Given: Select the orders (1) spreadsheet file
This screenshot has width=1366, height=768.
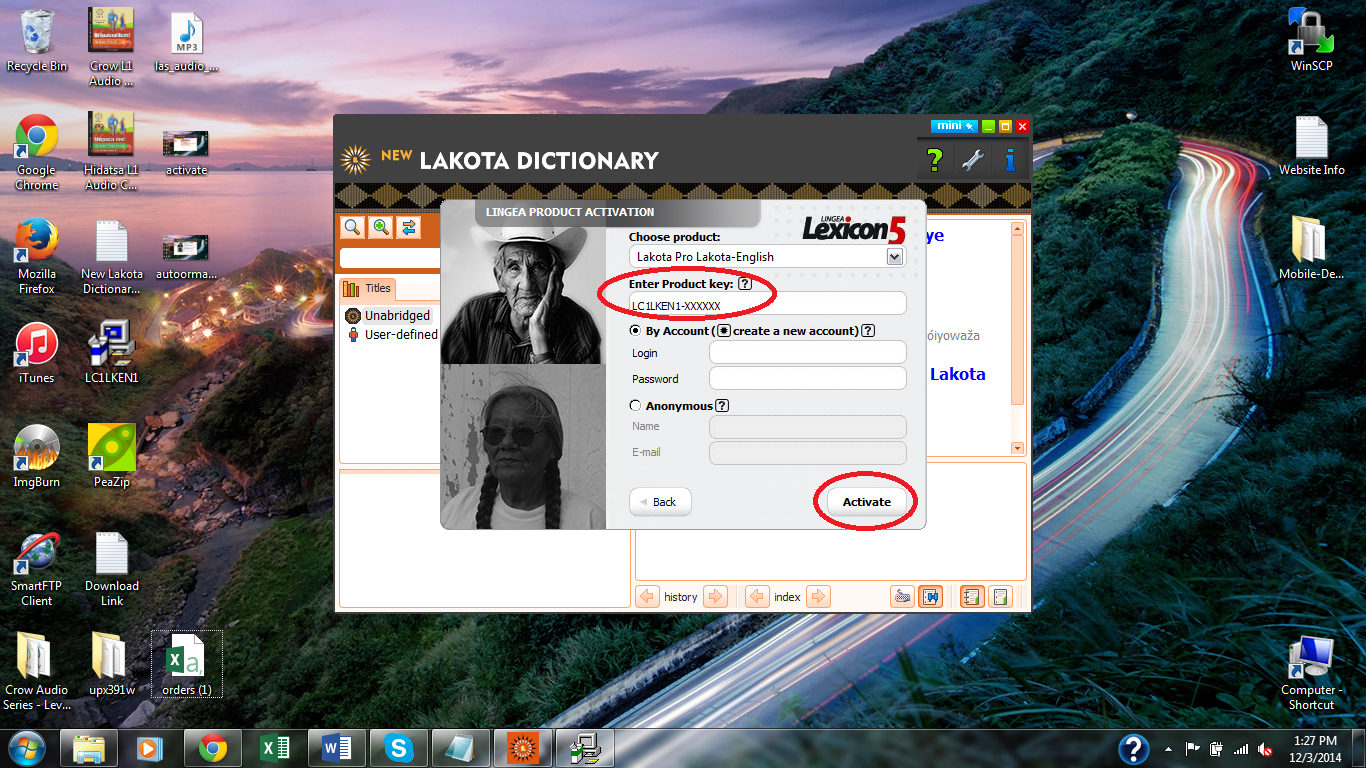Looking at the screenshot, I should (187, 664).
